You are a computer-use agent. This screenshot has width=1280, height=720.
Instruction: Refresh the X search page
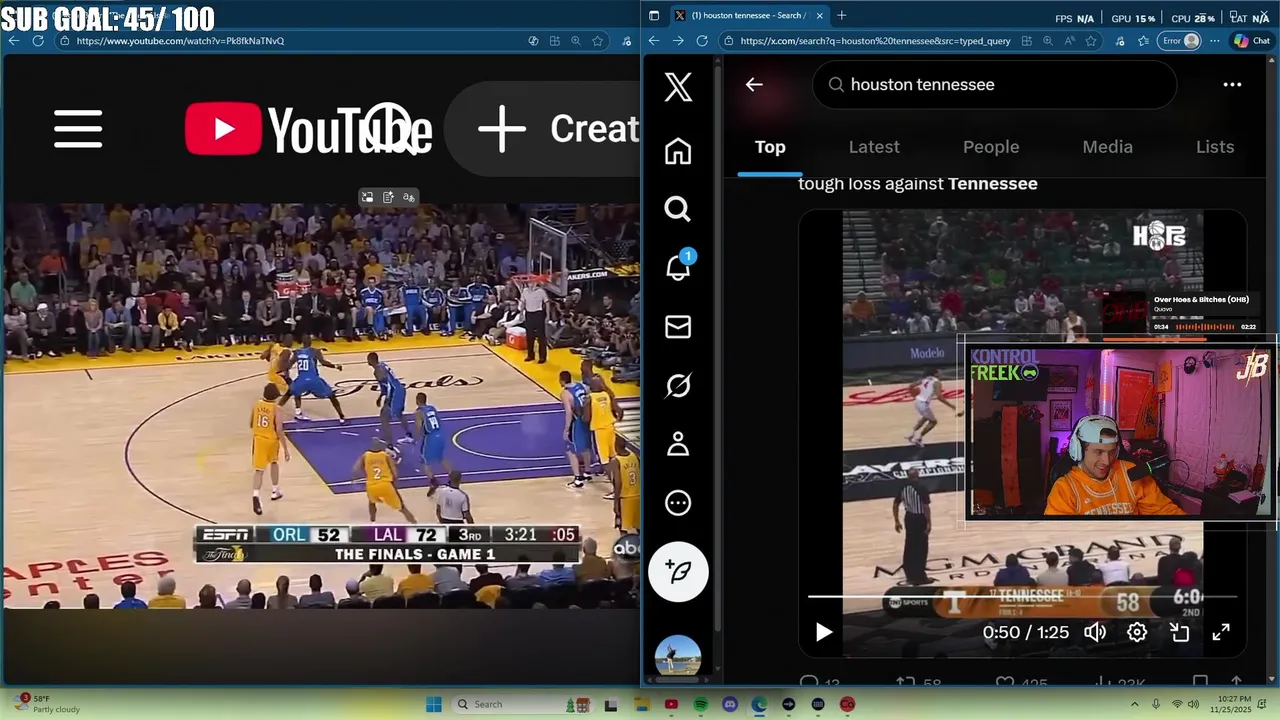(702, 41)
